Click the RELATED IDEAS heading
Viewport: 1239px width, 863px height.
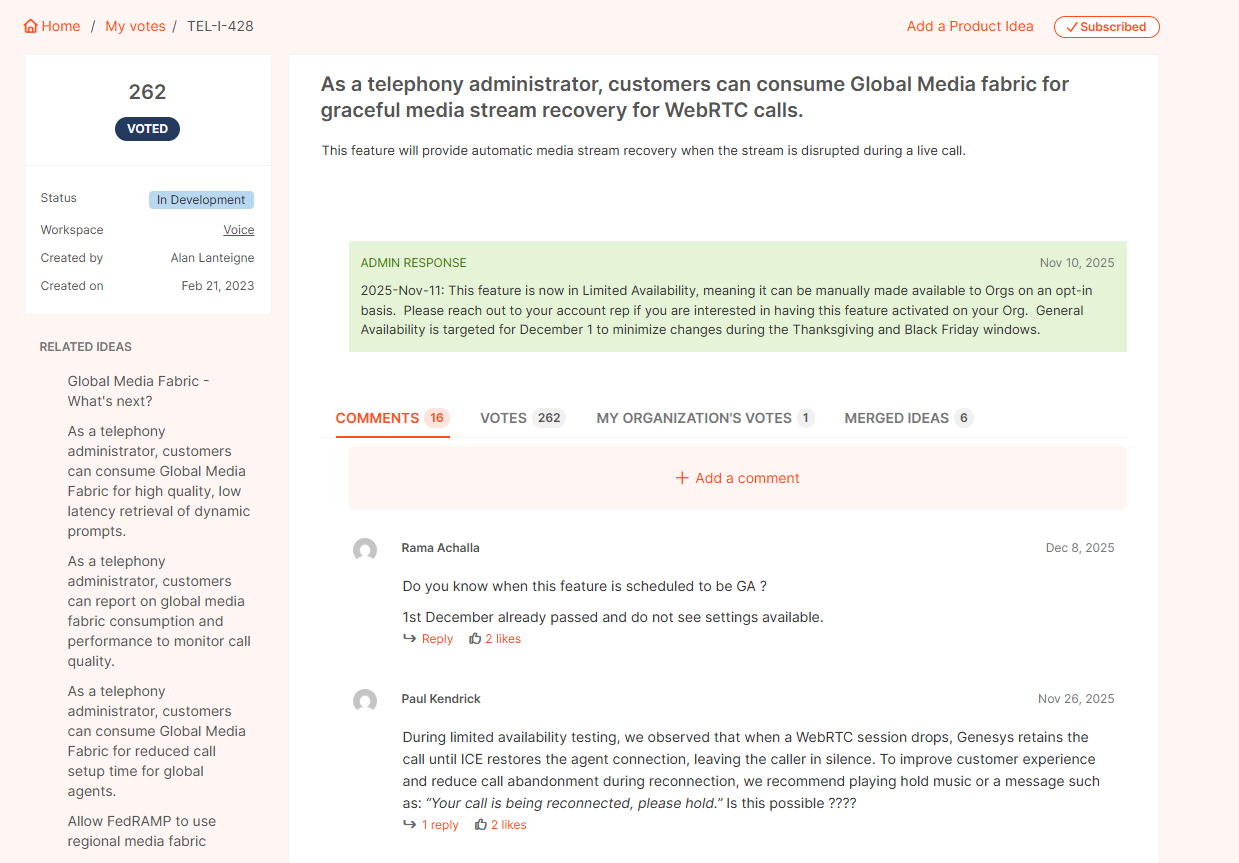click(86, 347)
